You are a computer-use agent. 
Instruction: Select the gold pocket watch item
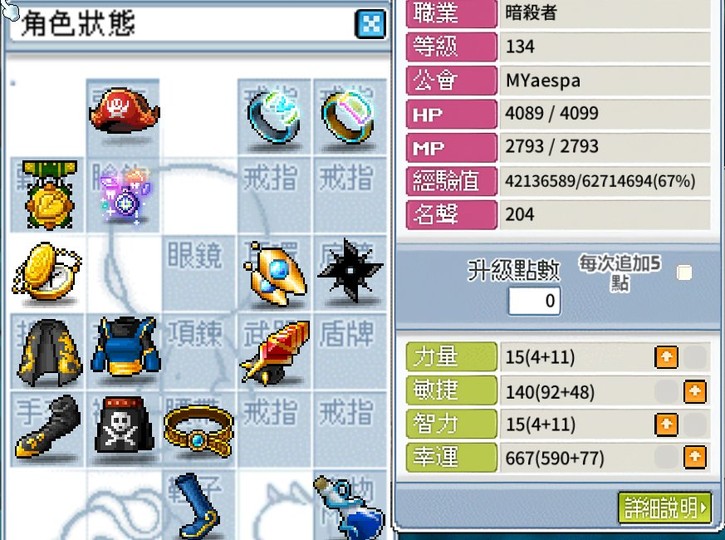tap(47, 272)
